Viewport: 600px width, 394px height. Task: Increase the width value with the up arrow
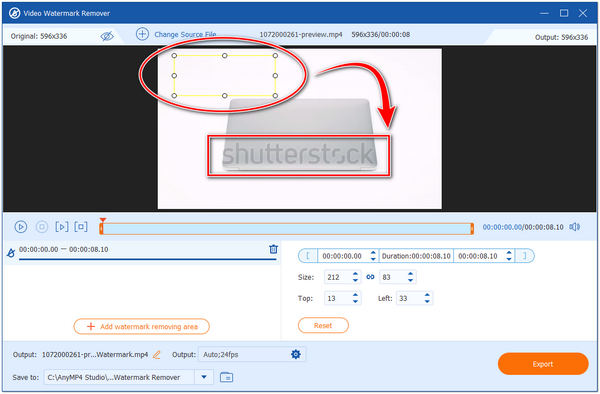pyautogui.click(x=355, y=274)
